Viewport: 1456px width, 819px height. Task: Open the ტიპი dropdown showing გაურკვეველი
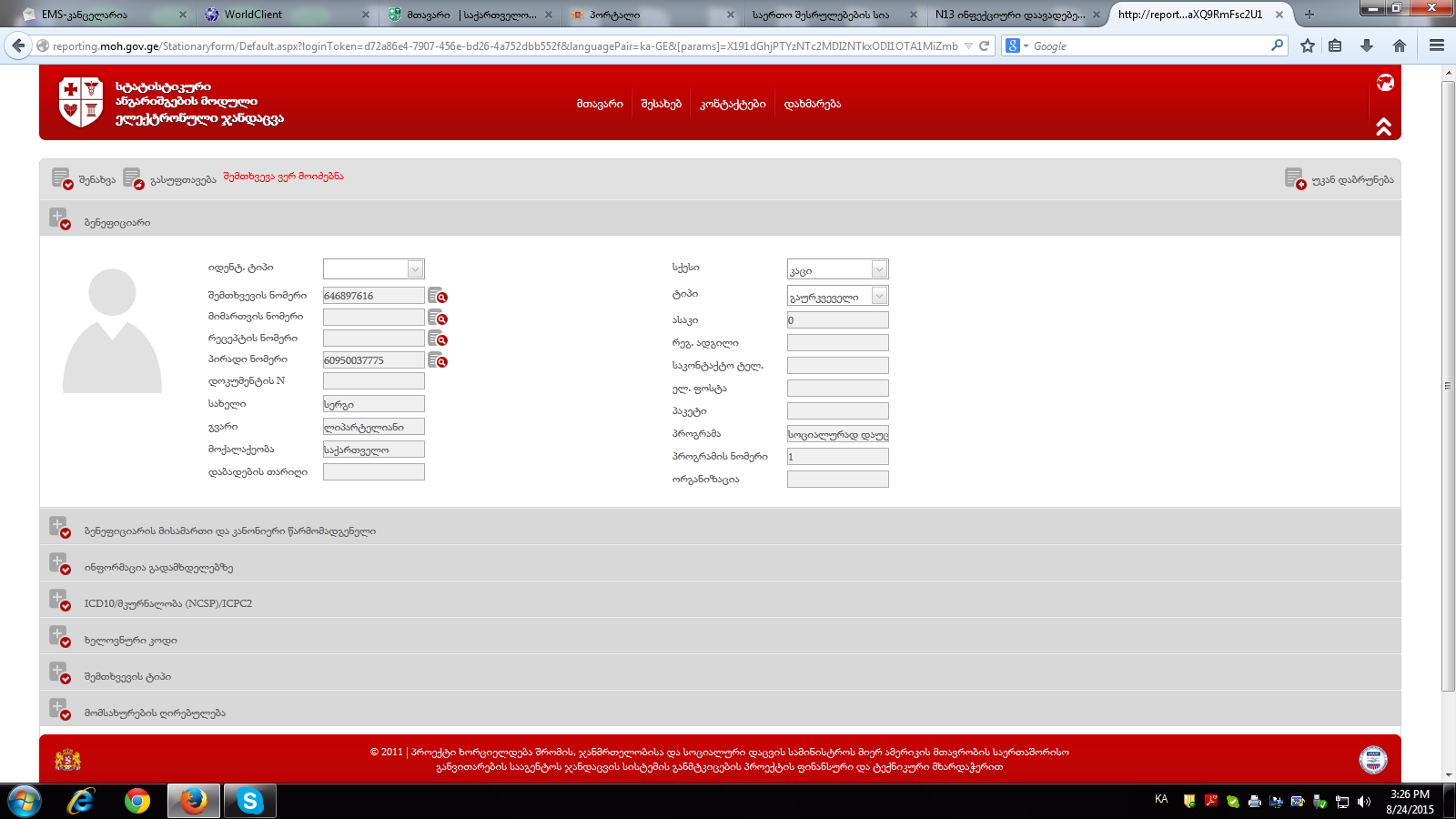click(x=879, y=296)
